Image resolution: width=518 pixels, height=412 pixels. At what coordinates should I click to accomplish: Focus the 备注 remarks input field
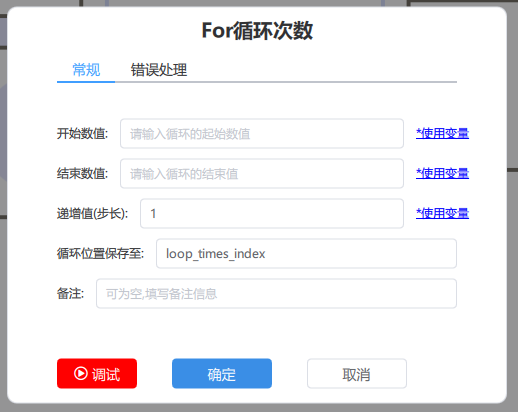pyautogui.click(x=276, y=293)
